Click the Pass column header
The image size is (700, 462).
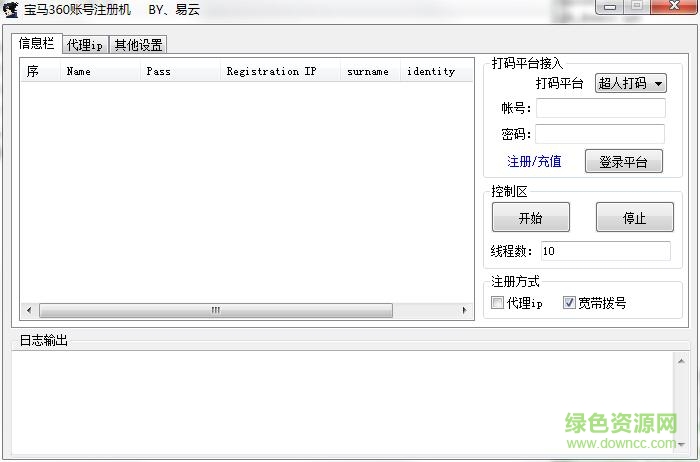tap(180, 71)
